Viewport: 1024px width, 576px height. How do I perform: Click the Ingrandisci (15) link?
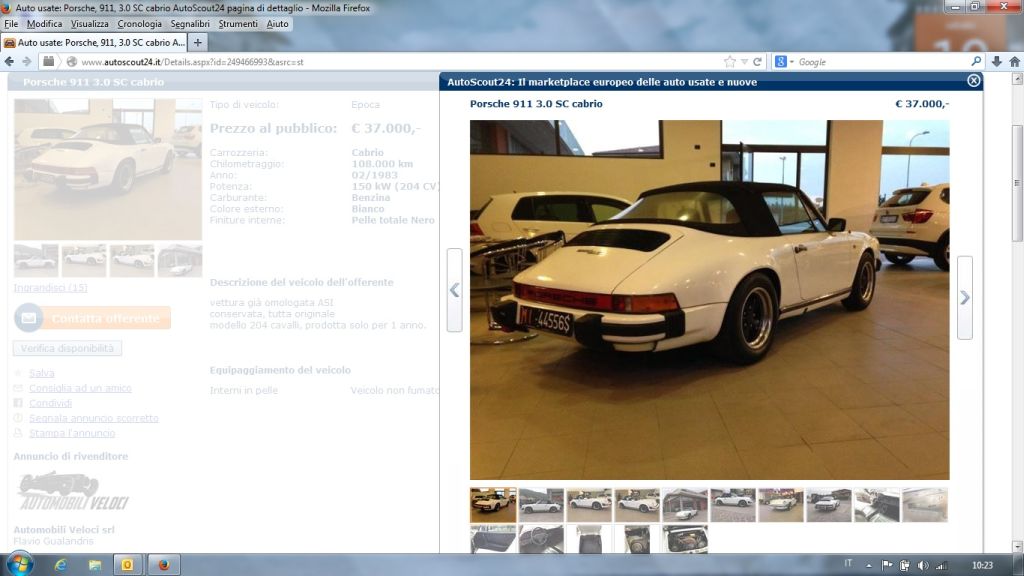(x=50, y=287)
